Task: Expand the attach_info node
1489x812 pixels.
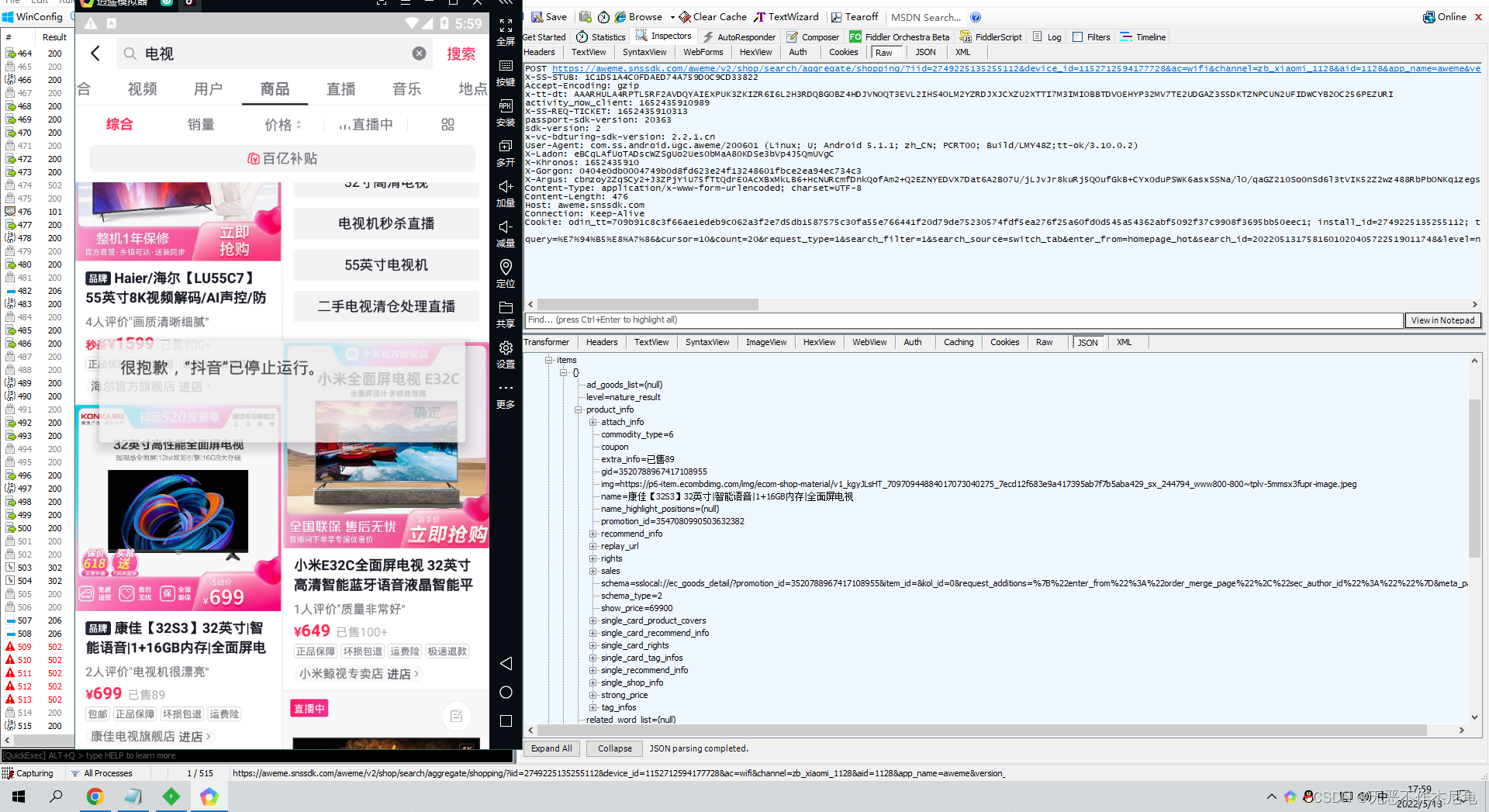Action: pos(592,422)
